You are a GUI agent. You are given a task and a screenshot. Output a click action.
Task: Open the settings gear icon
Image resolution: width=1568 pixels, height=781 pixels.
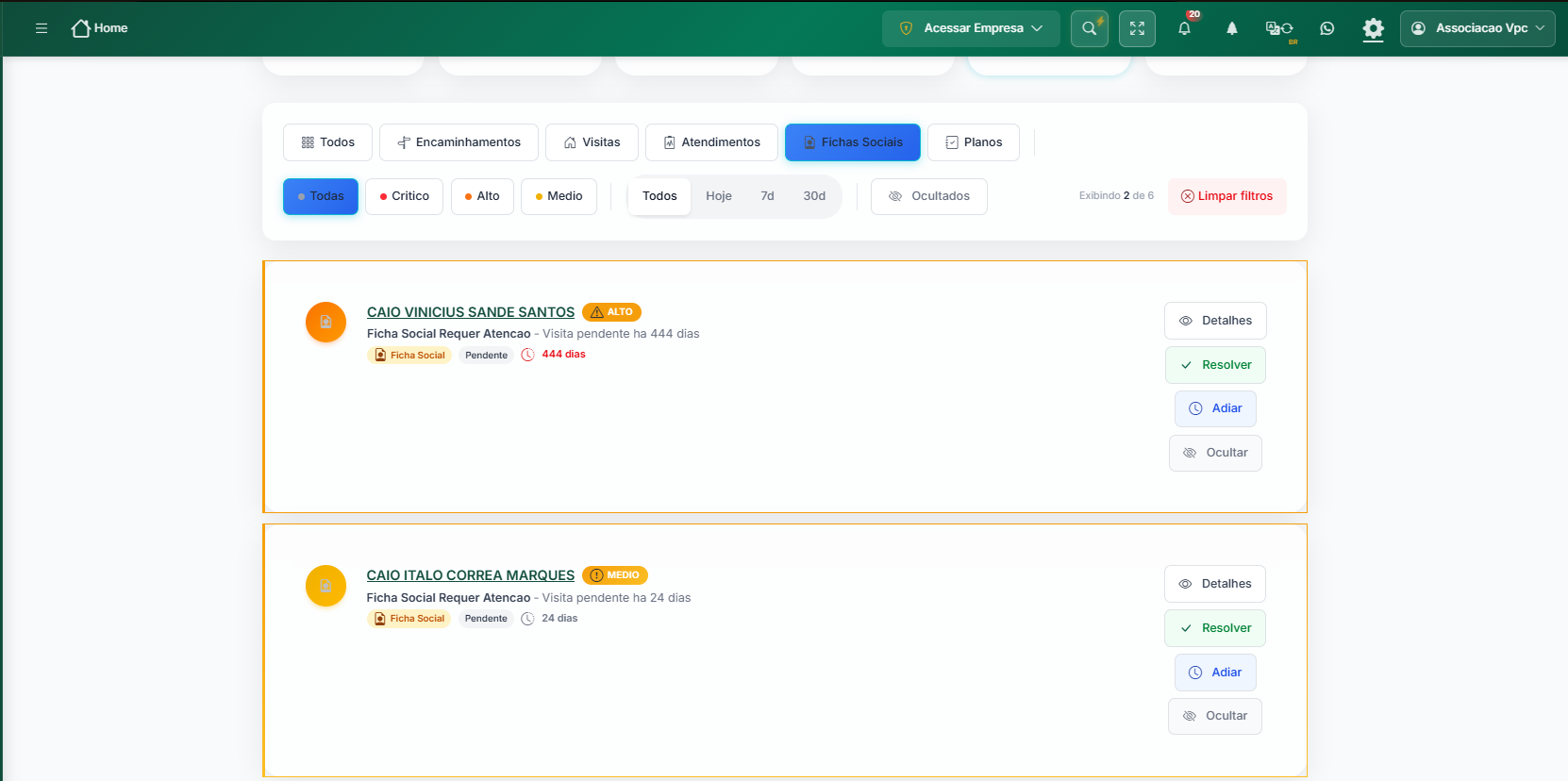coord(1374,28)
